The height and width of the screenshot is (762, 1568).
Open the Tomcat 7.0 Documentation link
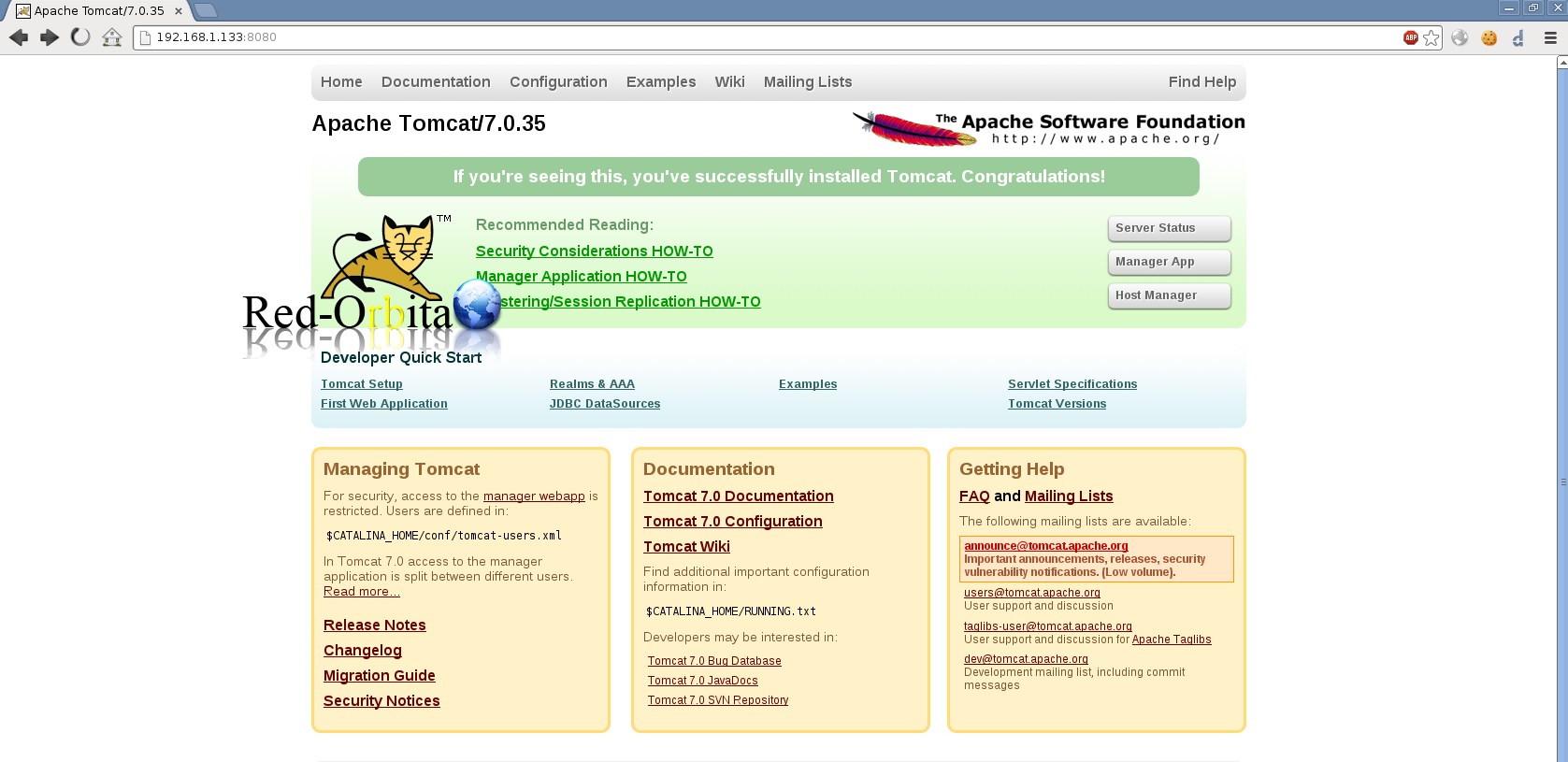(x=738, y=496)
